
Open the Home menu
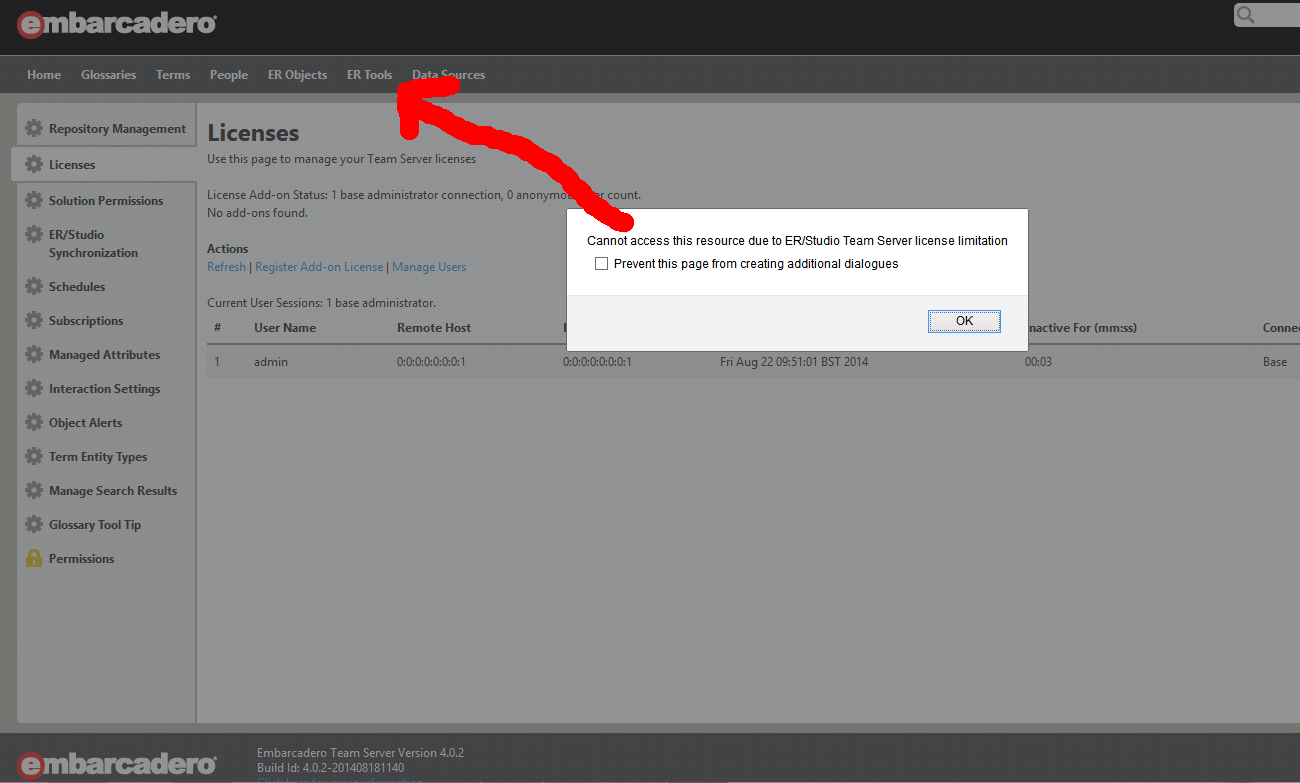point(44,75)
